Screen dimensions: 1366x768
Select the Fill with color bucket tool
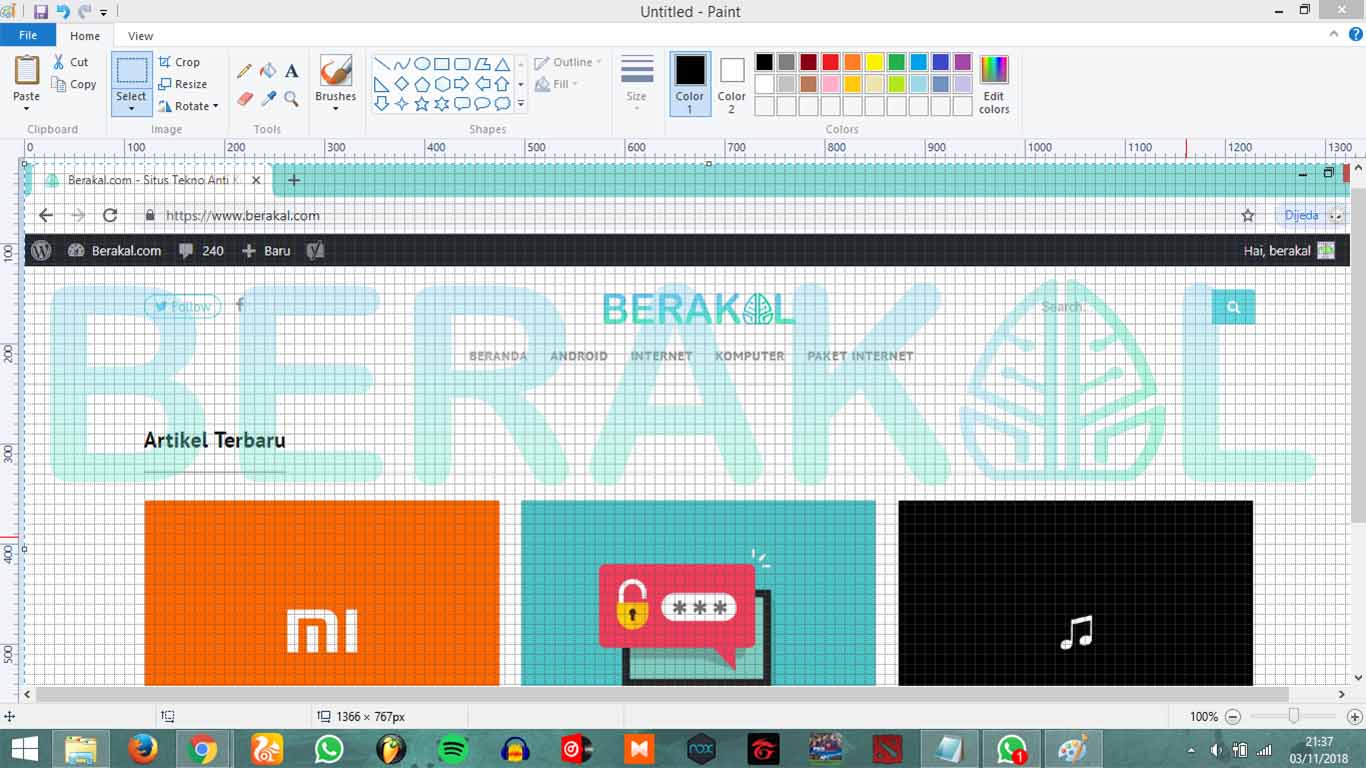268,71
